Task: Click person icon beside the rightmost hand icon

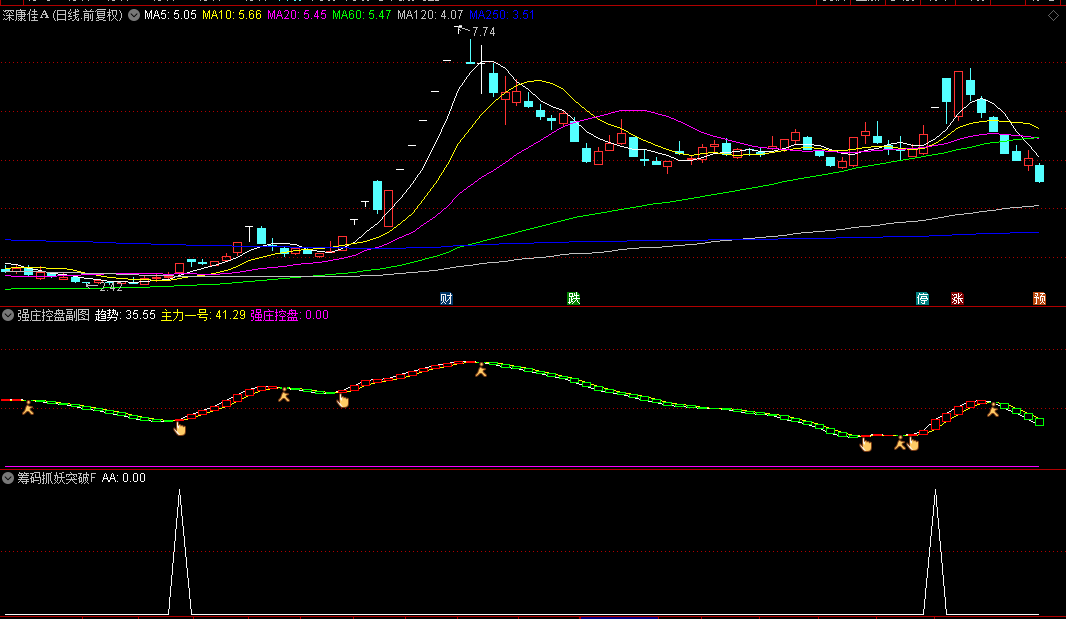Action: pos(900,444)
